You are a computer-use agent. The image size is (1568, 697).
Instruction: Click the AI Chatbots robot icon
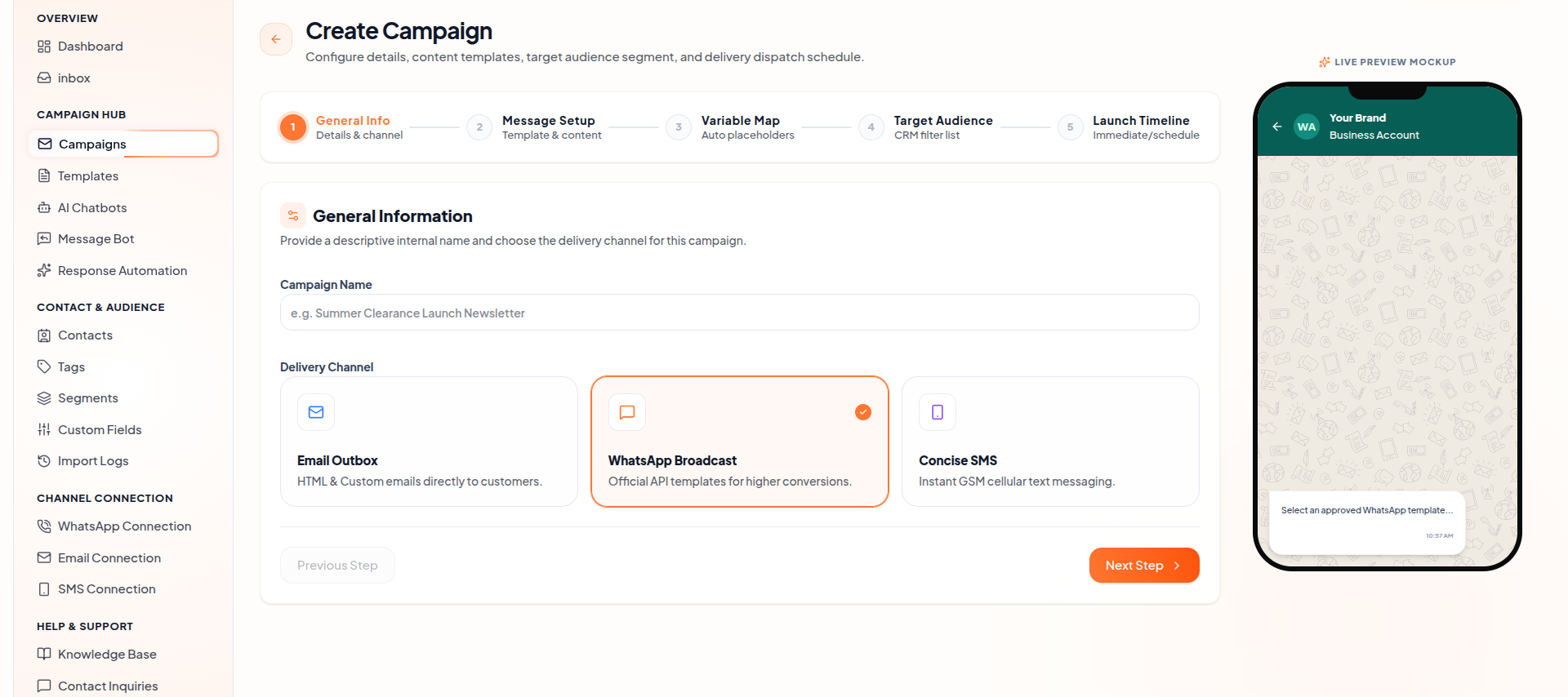(x=44, y=207)
